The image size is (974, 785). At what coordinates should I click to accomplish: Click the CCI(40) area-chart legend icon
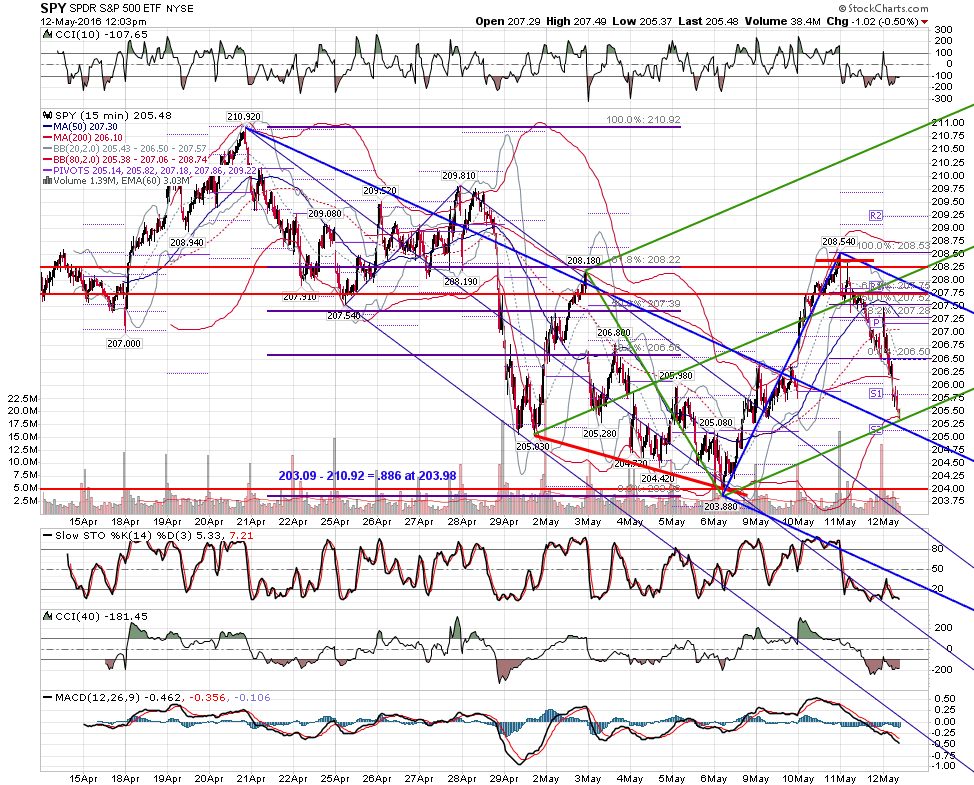tap(48, 616)
